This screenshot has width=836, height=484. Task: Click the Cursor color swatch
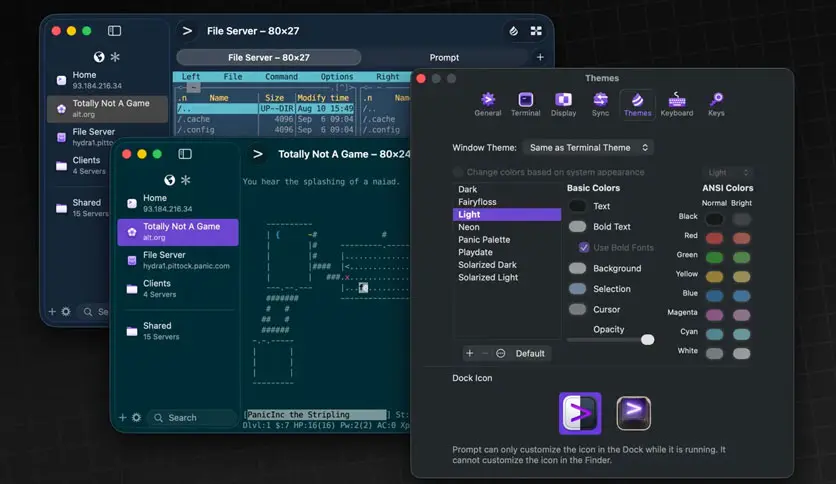point(577,309)
